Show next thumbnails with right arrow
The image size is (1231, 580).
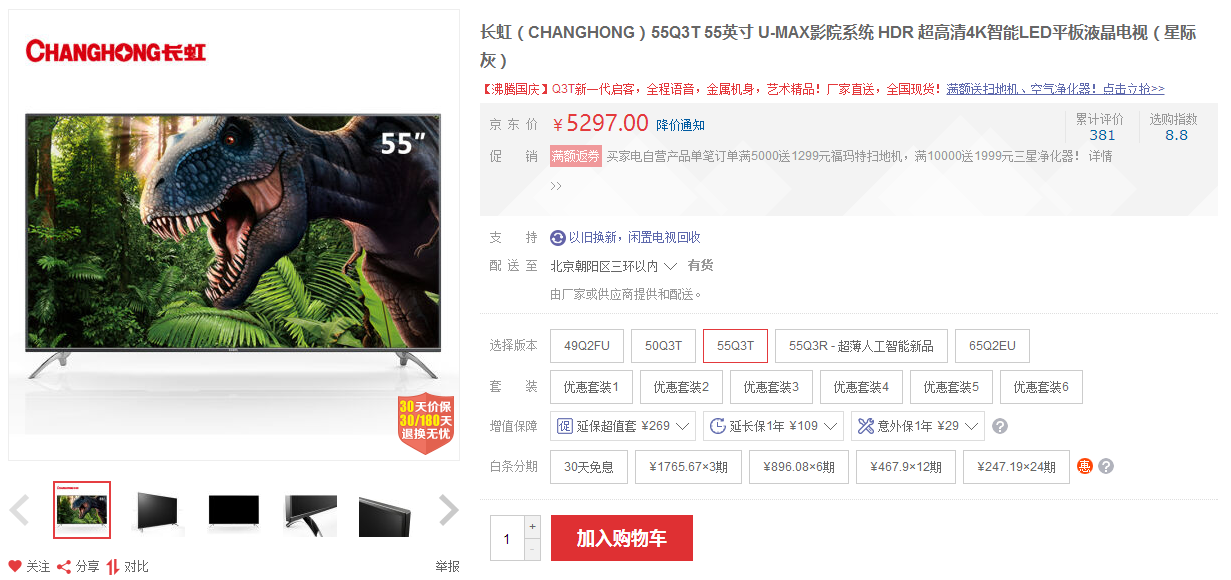pos(449,510)
